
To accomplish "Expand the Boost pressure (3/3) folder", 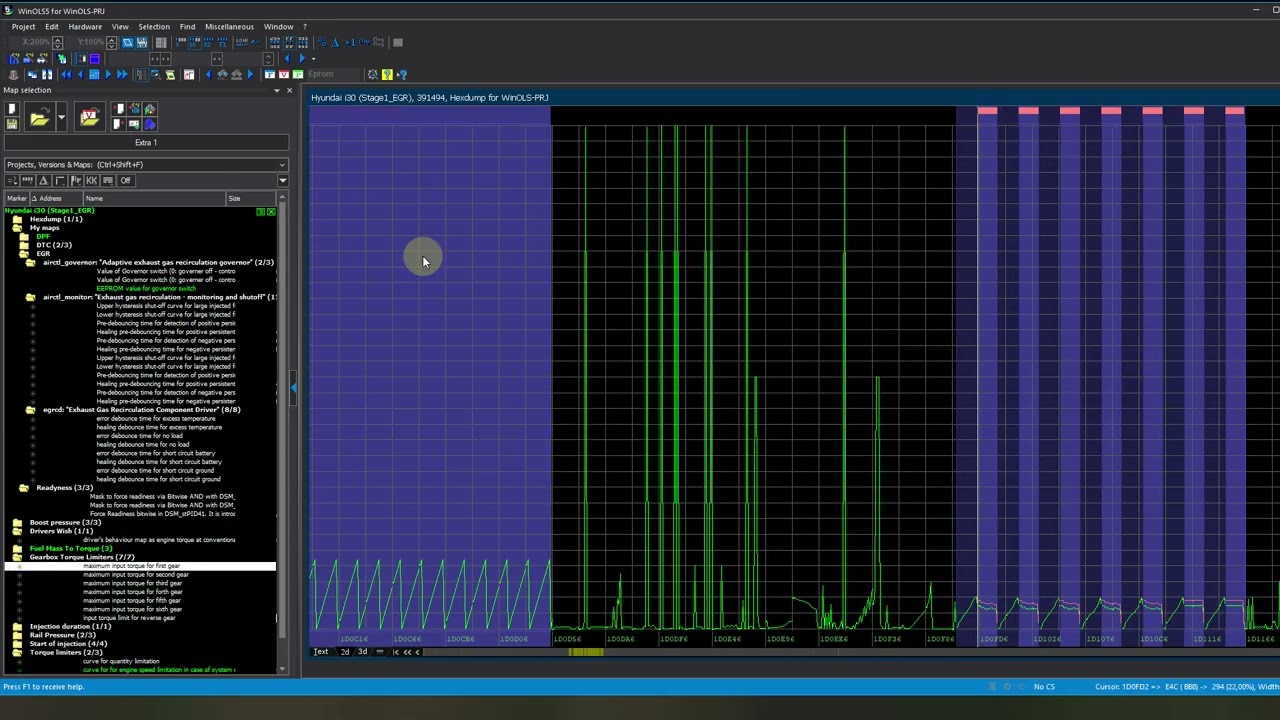I will (x=17, y=522).
